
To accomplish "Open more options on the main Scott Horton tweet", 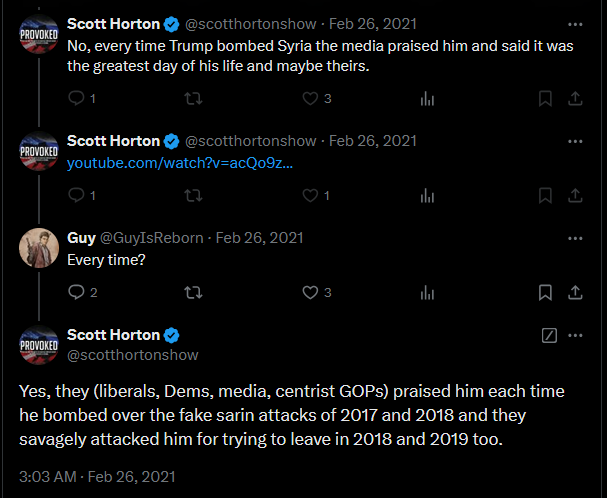I will pyautogui.click(x=575, y=335).
